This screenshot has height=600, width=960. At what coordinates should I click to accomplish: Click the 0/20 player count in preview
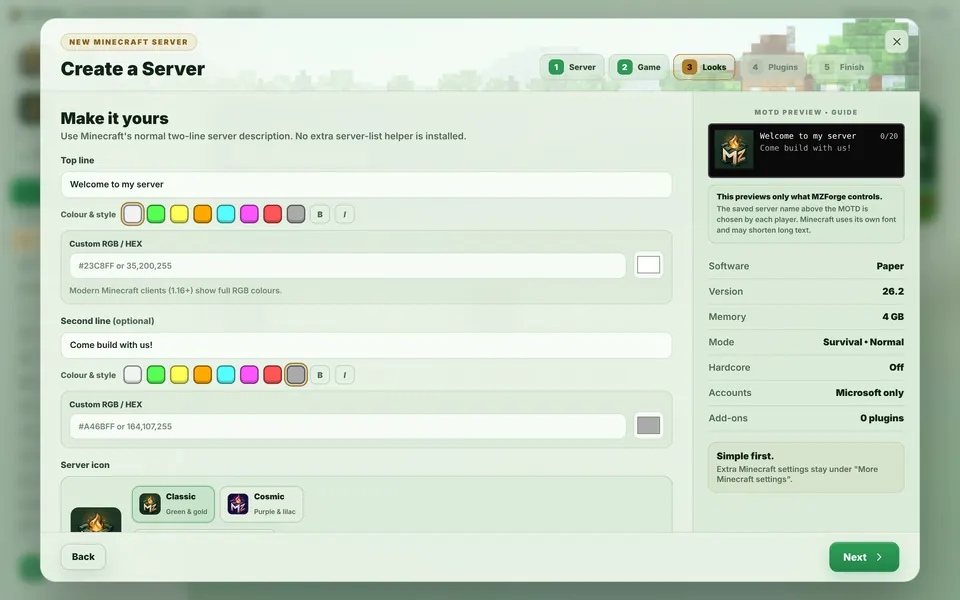click(888, 136)
